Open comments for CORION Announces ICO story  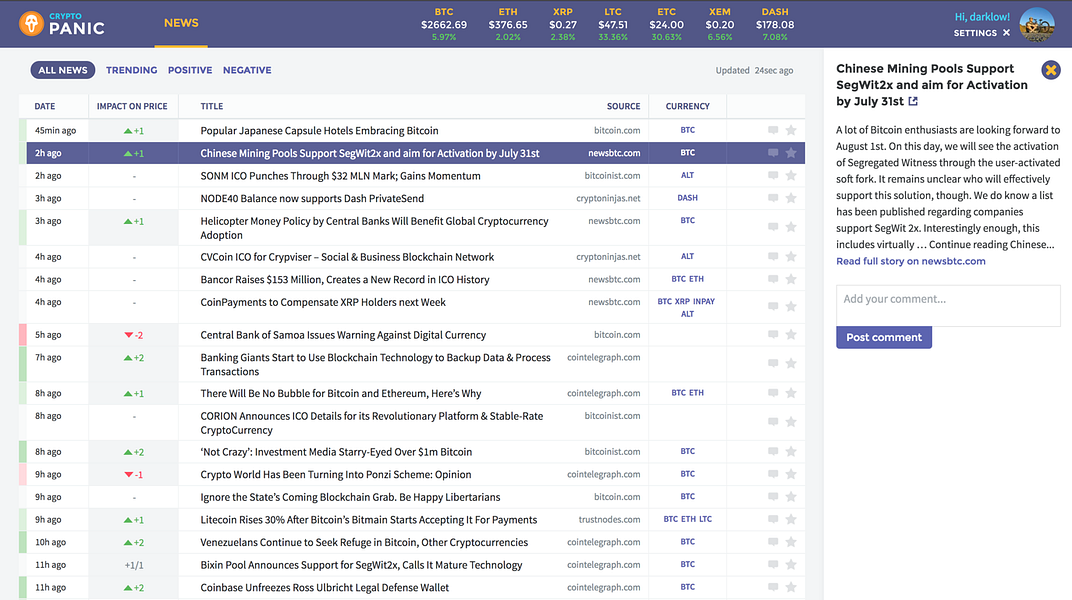pos(773,422)
